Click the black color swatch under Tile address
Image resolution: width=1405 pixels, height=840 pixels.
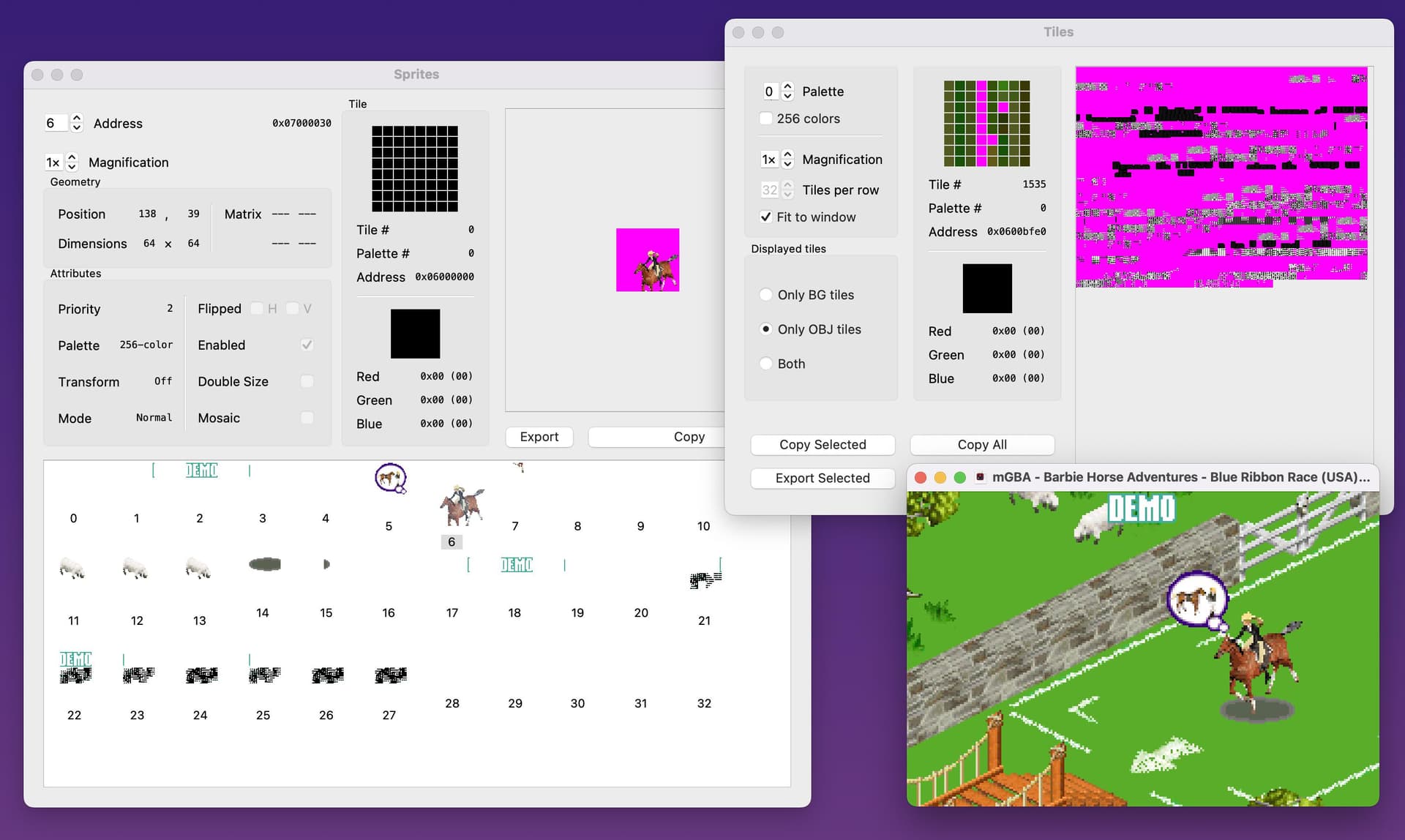tap(415, 334)
